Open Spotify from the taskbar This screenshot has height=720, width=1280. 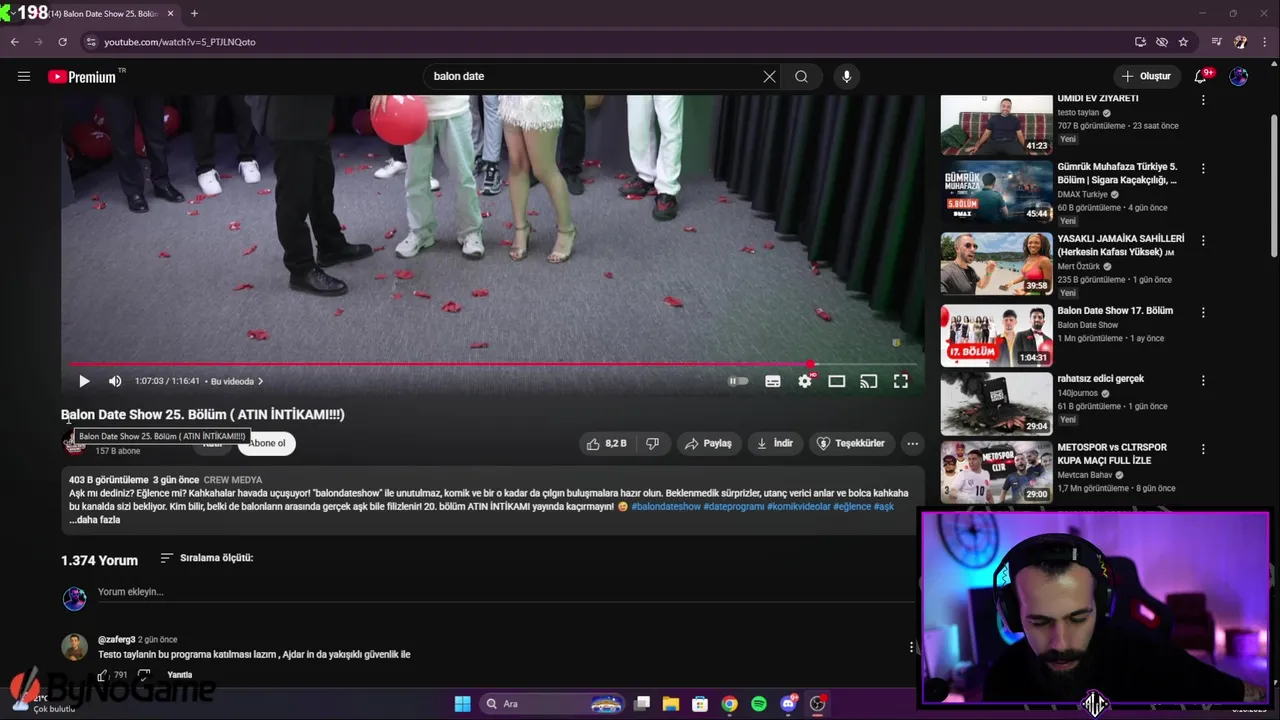[759, 704]
